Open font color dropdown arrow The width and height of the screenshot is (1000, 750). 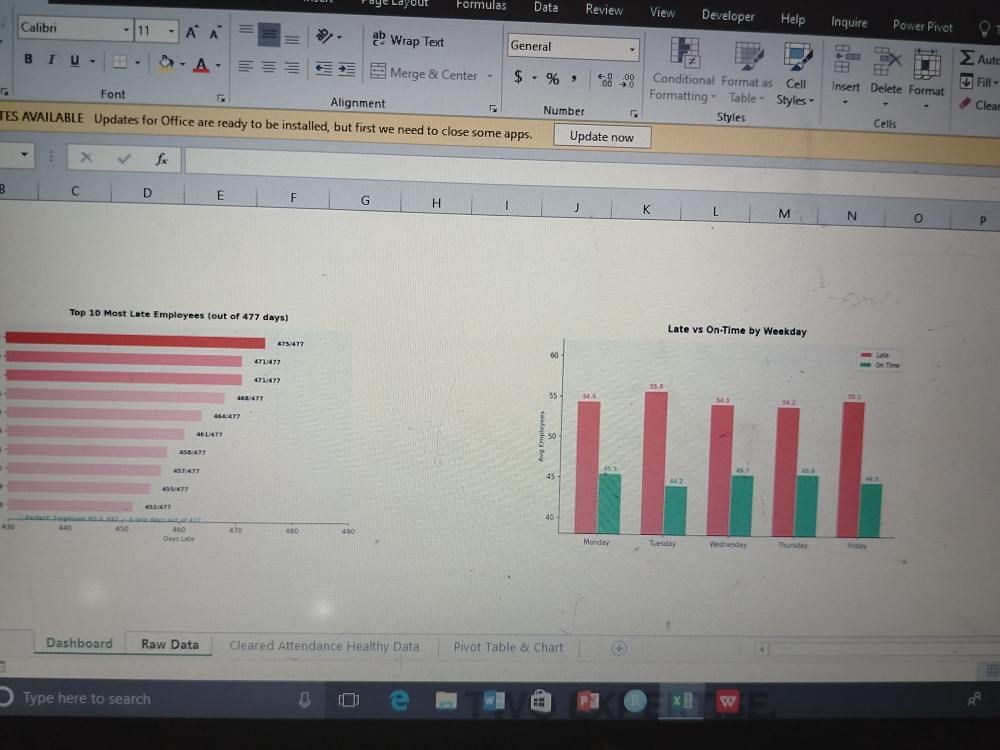point(218,65)
